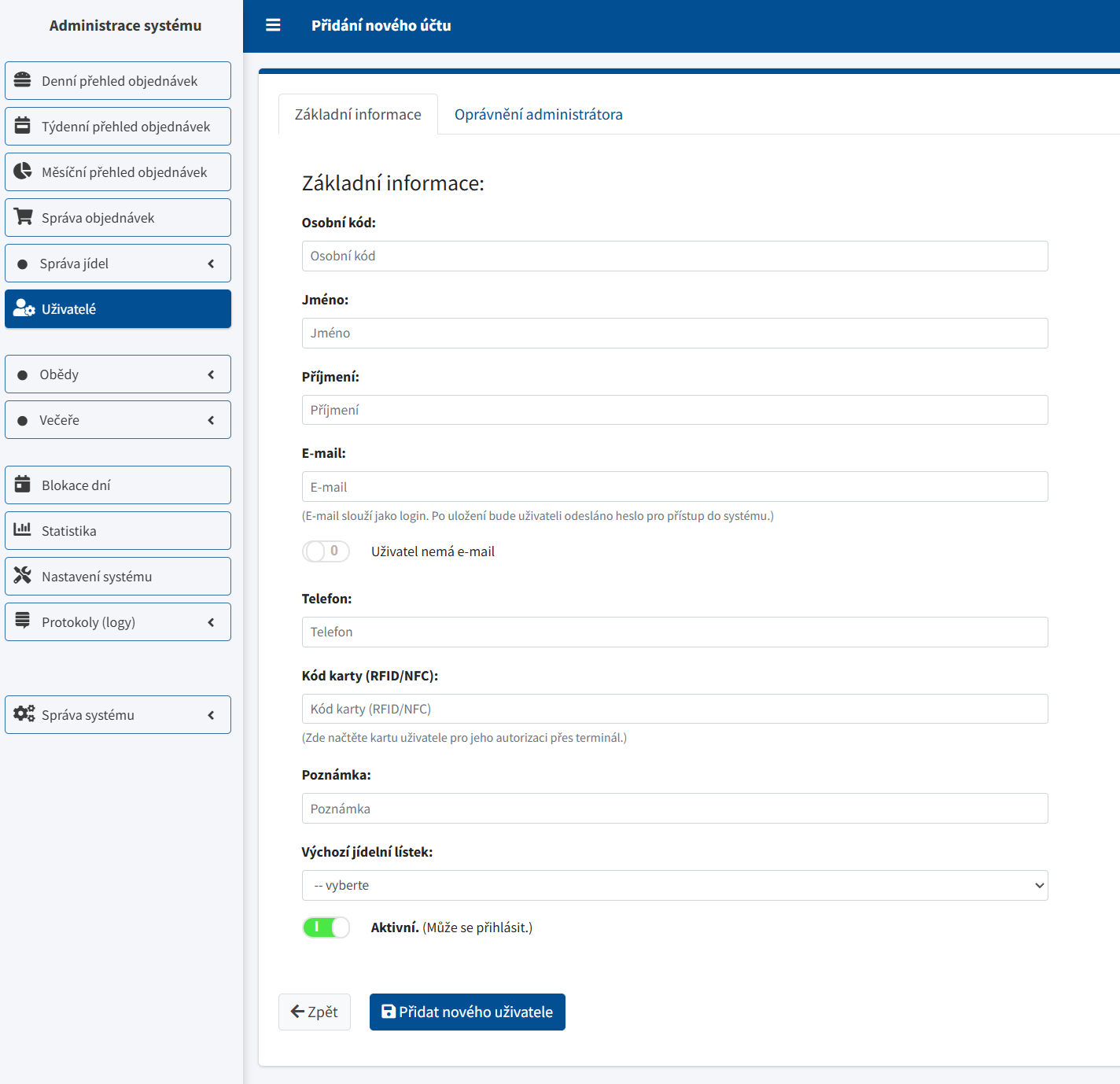Click the gears icon for Správa systému
This screenshot has width=1120, height=1084.
pyautogui.click(x=24, y=714)
